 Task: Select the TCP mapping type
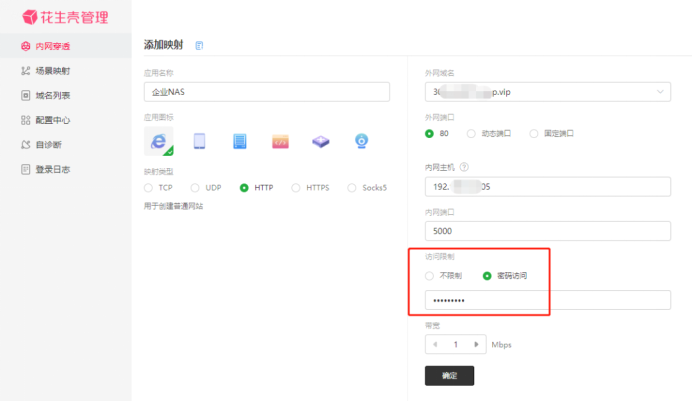(x=150, y=187)
